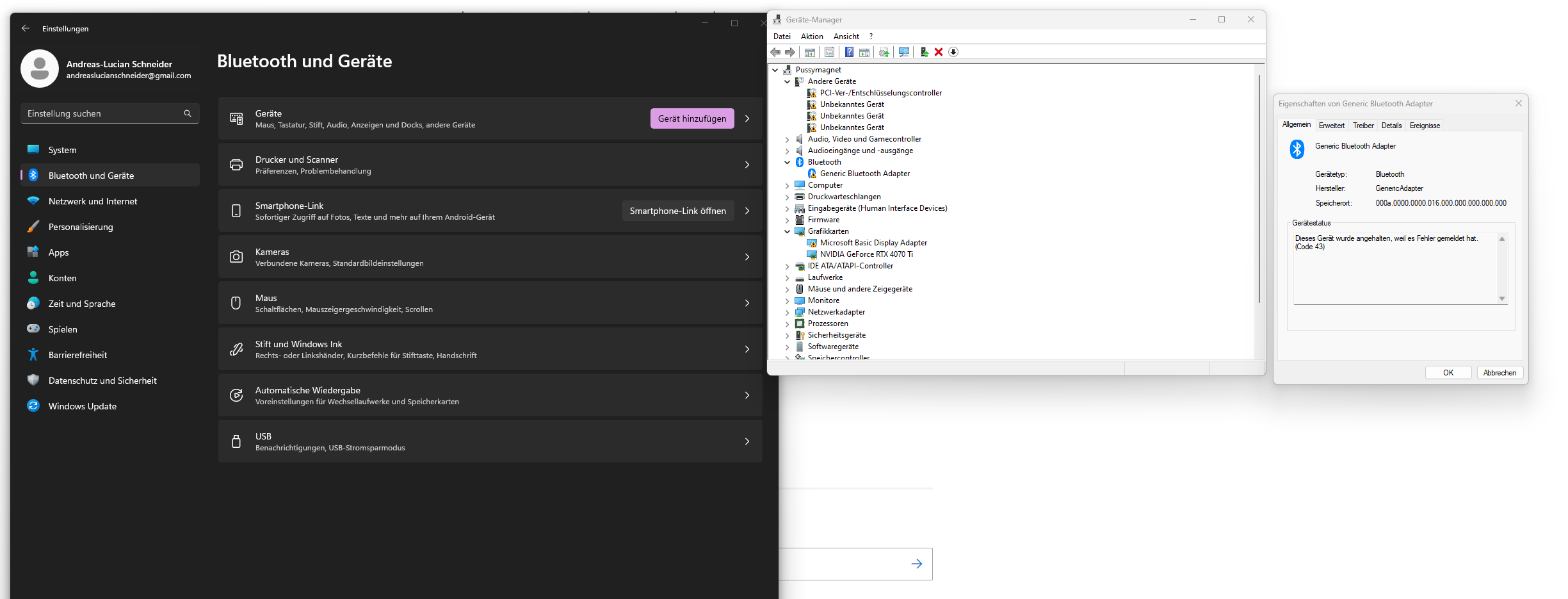Open Barrierefreiheit in the settings sidebar
The image size is (1568, 599).
(110, 355)
